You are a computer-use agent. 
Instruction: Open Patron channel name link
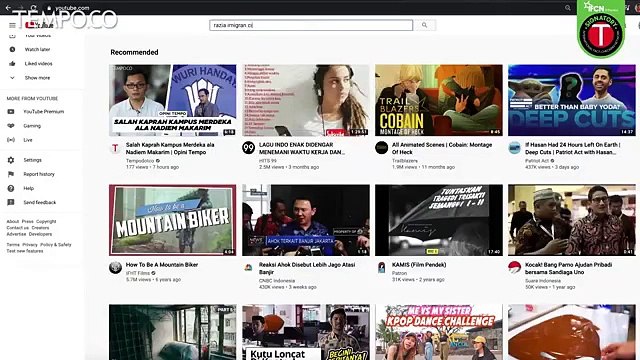pos(399,273)
